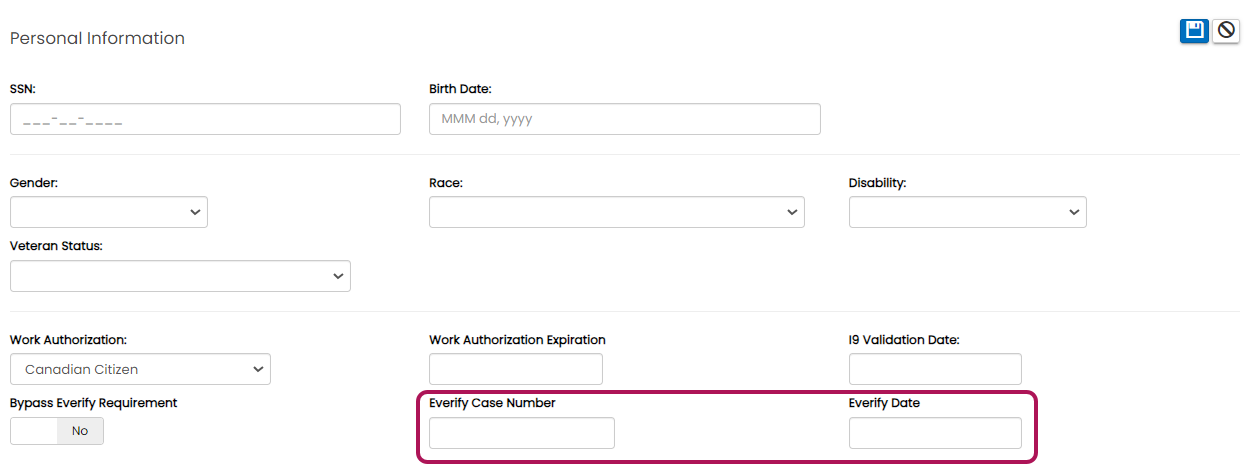Expand the Race dropdown list
The width and height of the screenshot is (1252, 473).
[x=617, y=212]
